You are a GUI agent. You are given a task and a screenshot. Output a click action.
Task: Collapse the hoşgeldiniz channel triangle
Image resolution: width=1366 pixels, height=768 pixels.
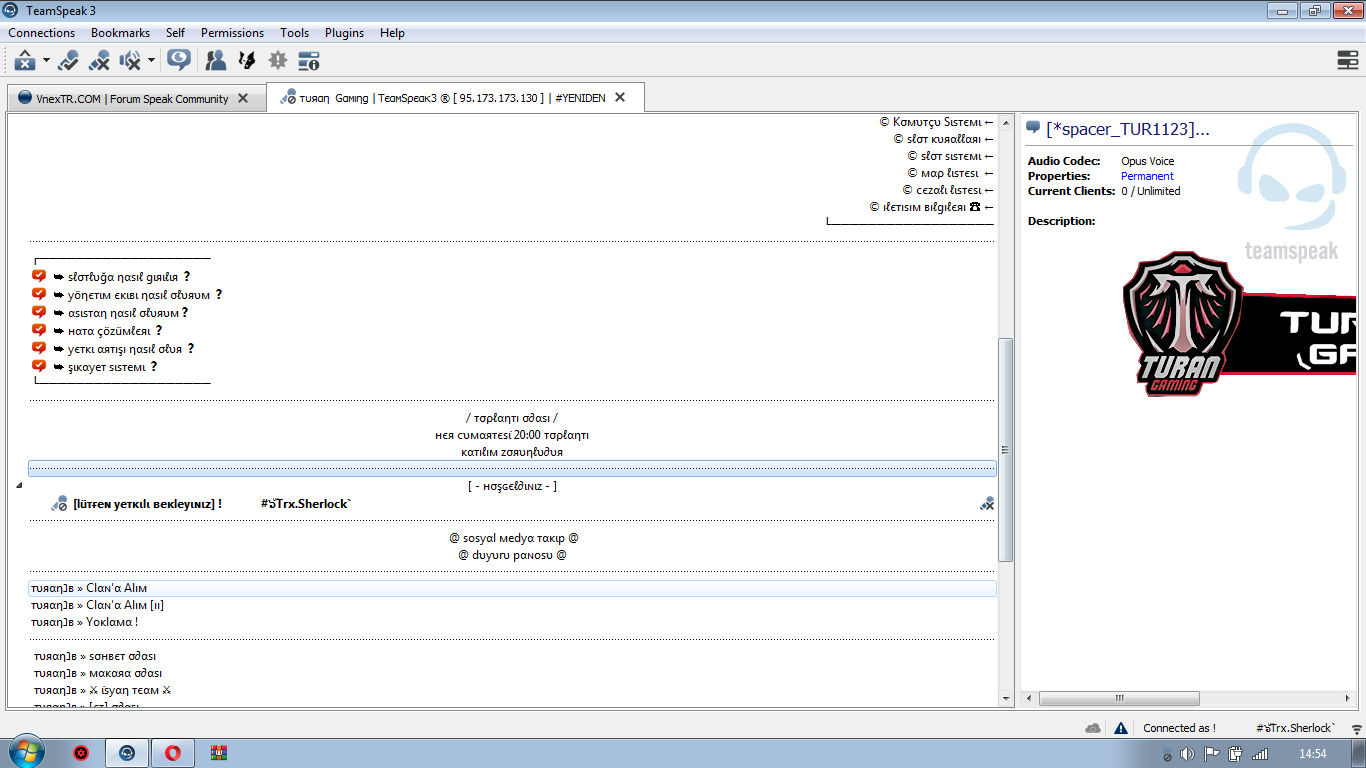pos(19,486)
